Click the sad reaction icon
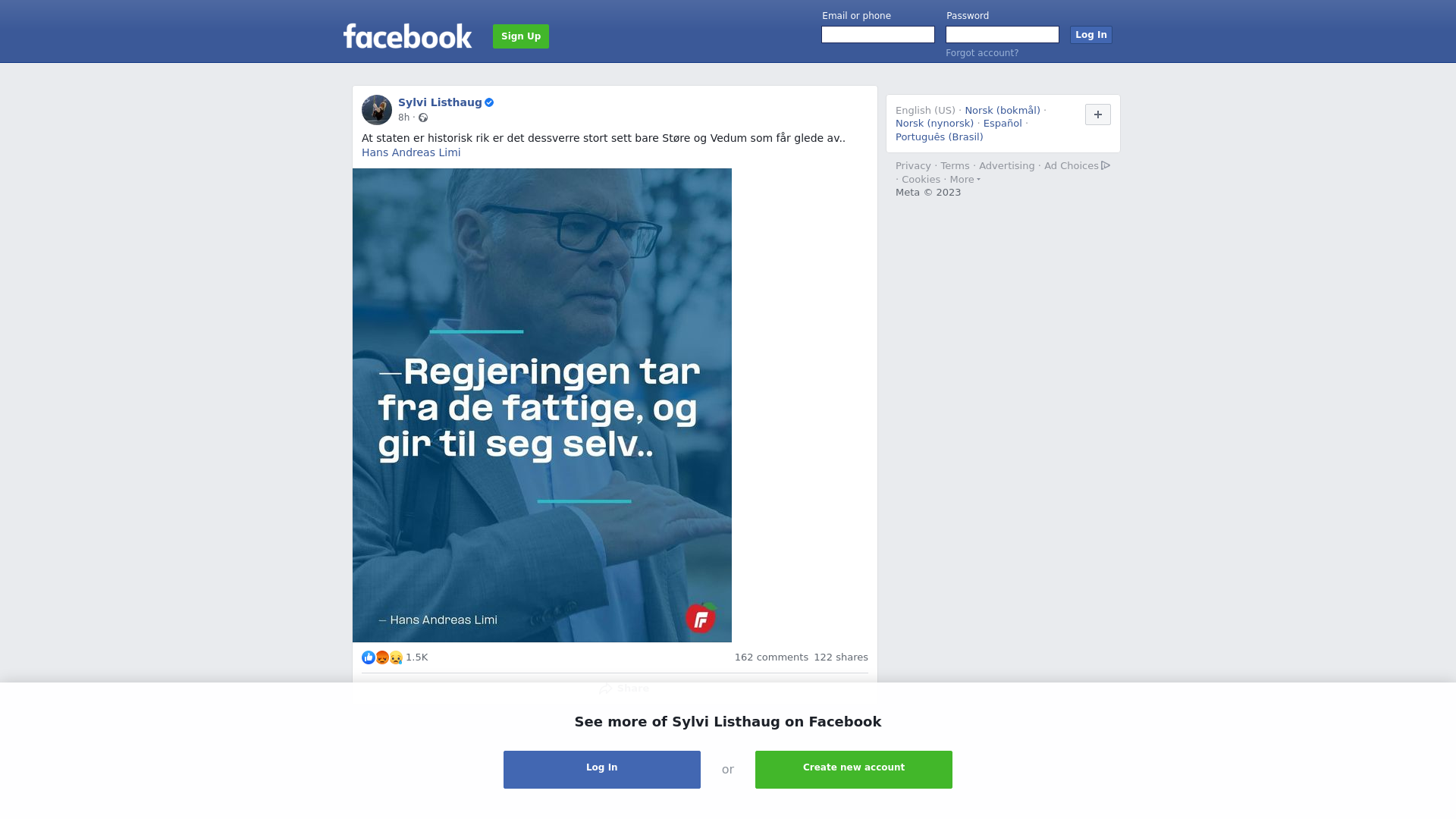 [x=396, y=657]
